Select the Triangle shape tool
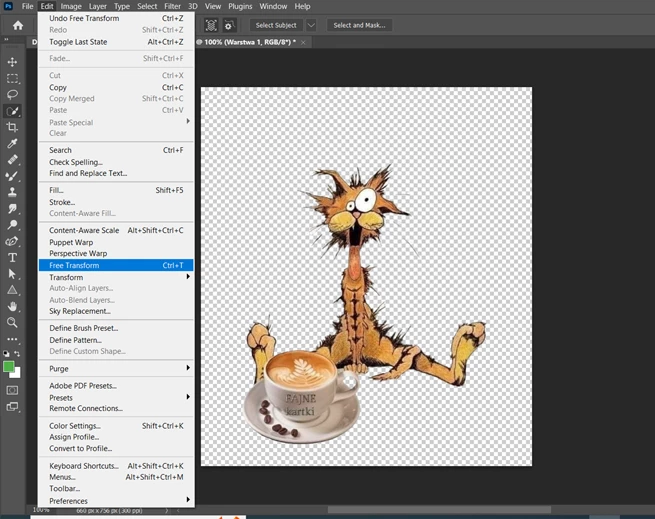This screenshot has width=655, height=519. coord(12,290)
